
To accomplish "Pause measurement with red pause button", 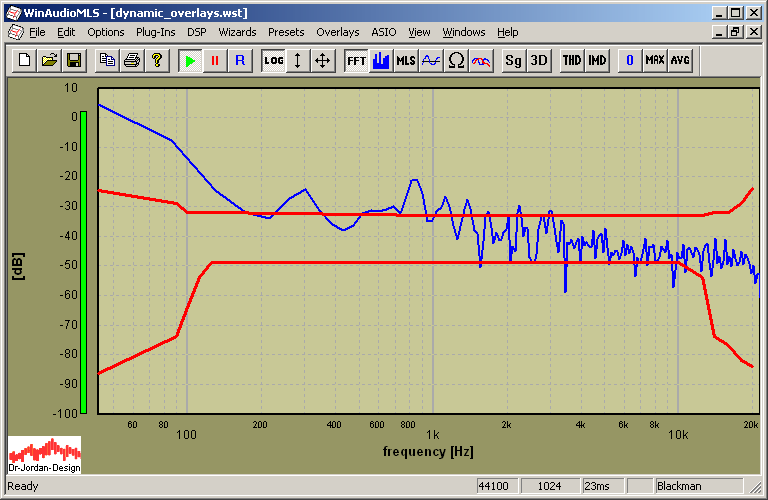I will [214, 60].
